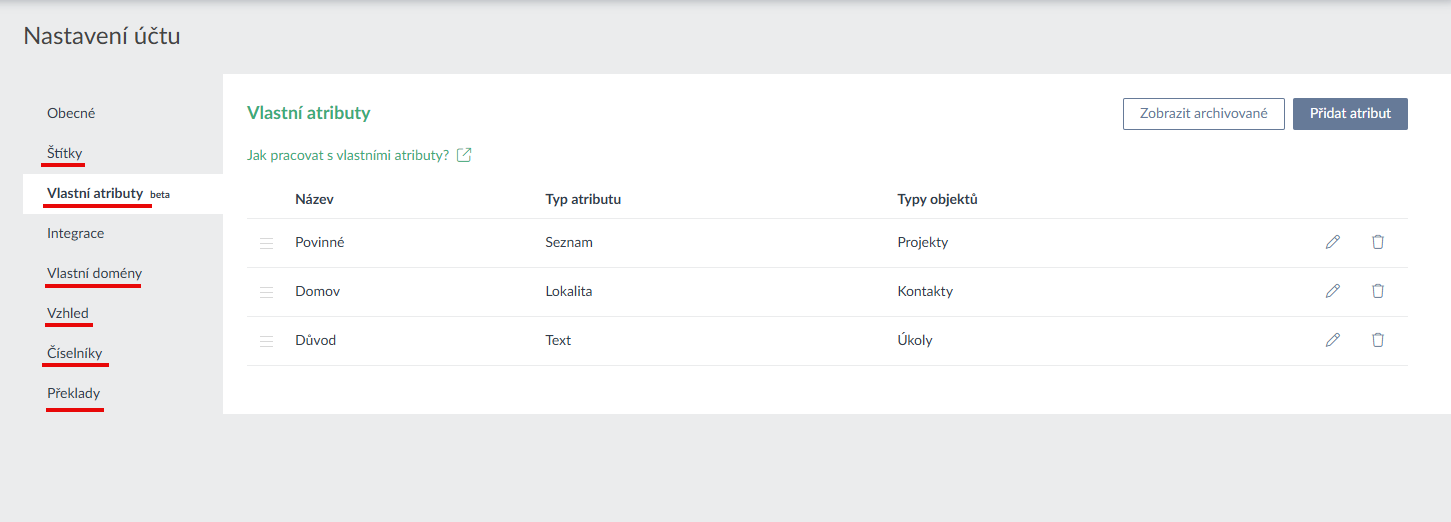Click the Přidat atribut button
This screenshot has height=522, width=1451.
click(x=1350, y=114)
